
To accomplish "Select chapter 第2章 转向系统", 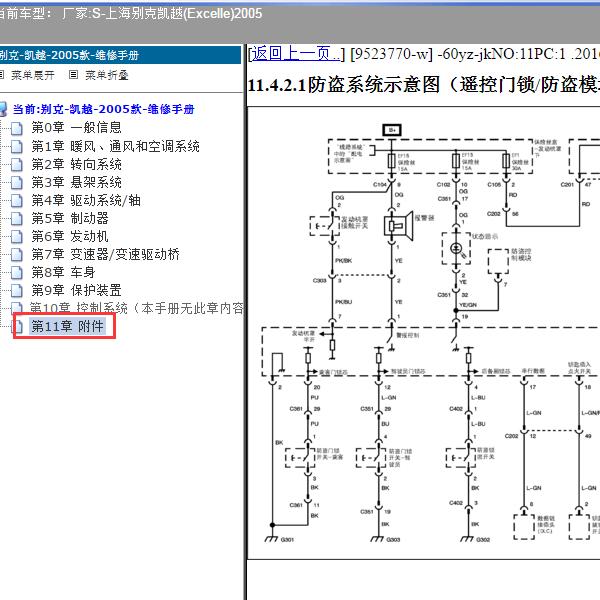I will coord(76,165).
